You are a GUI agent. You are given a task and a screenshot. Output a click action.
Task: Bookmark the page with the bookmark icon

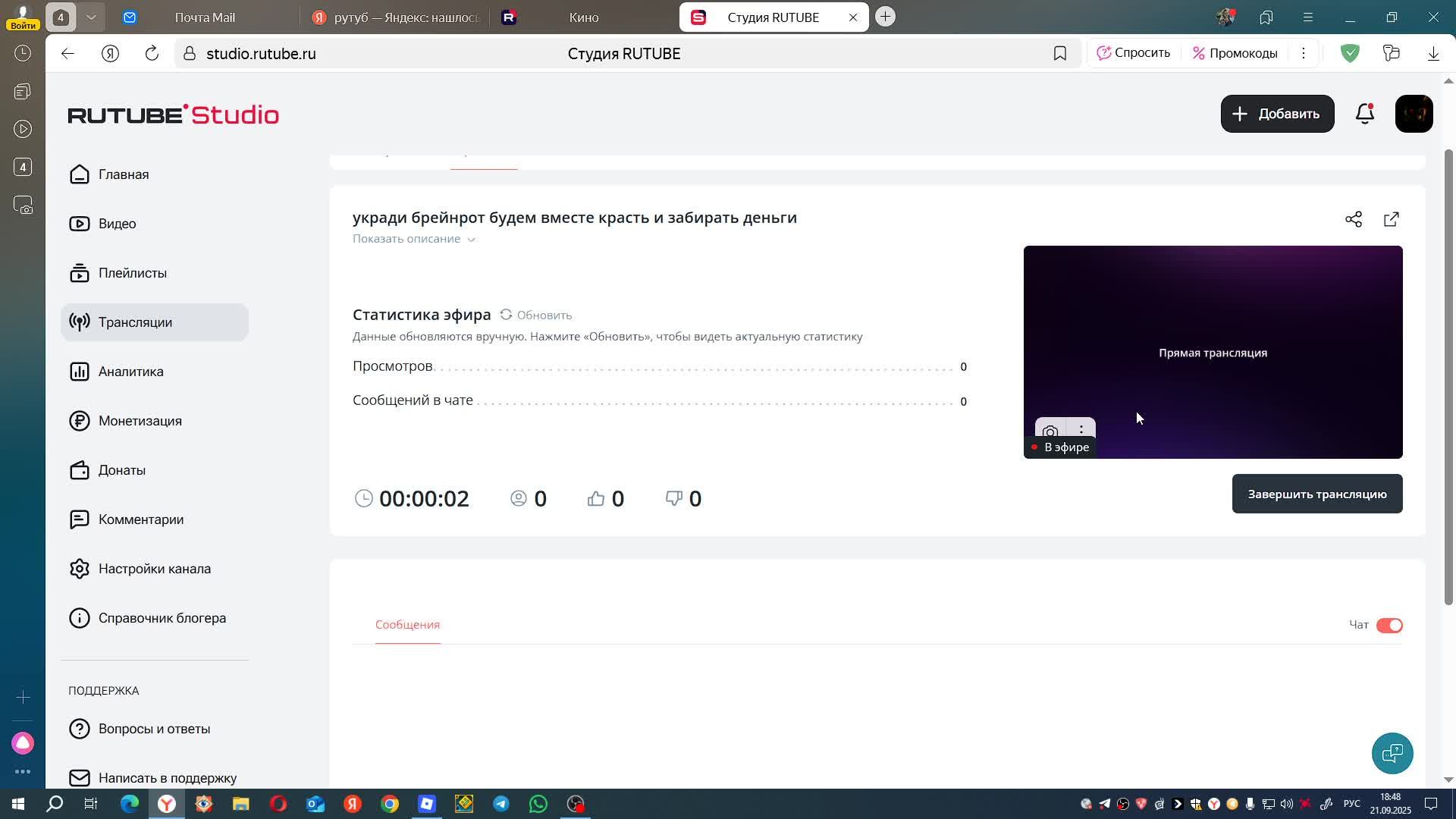pyautogui.click(x=1059, y=53)
